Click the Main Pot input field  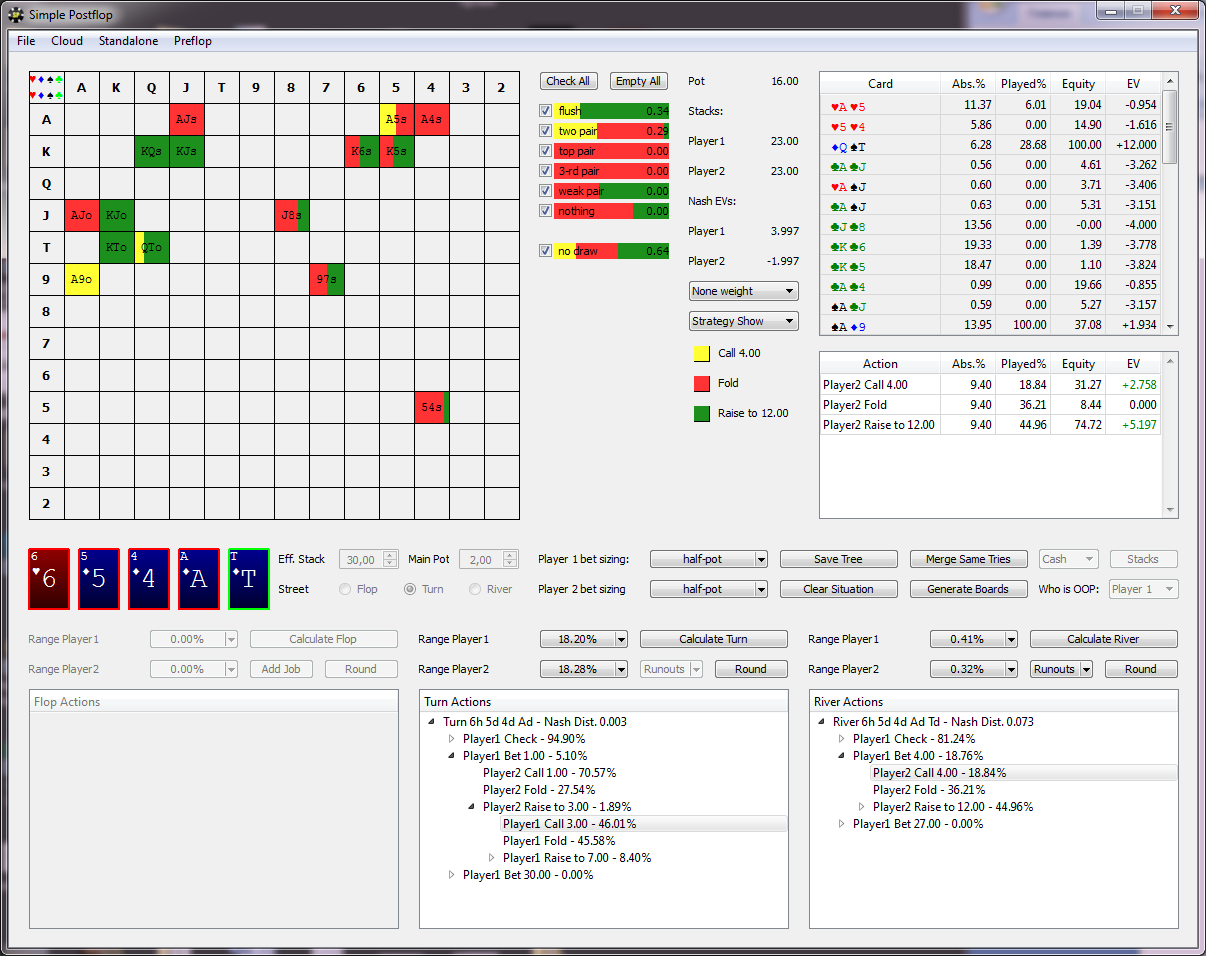coord(489,560)
